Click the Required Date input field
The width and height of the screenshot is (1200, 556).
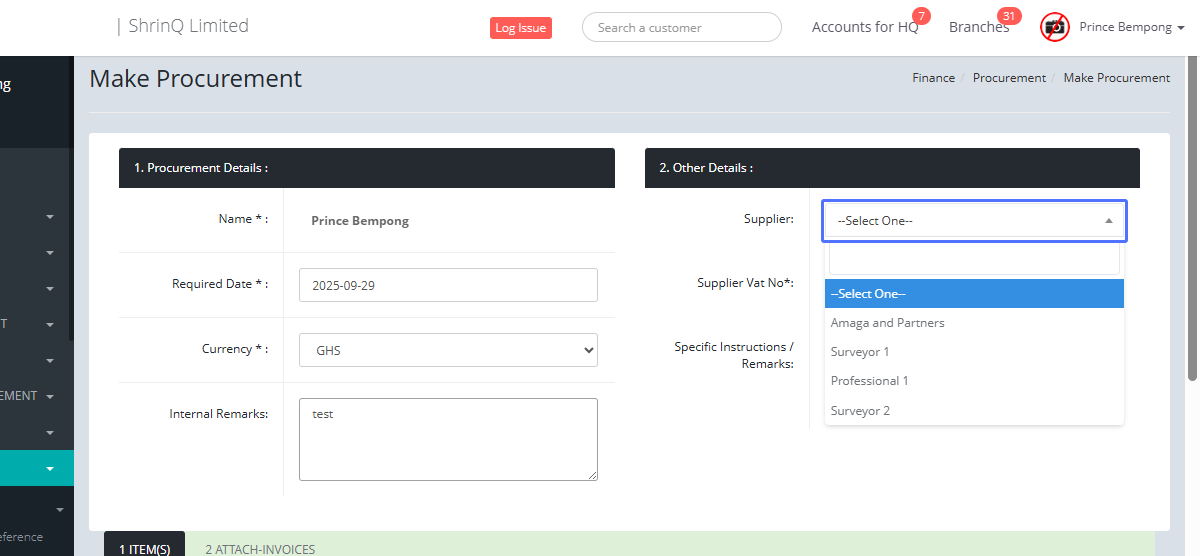click(x=448, y=285)
